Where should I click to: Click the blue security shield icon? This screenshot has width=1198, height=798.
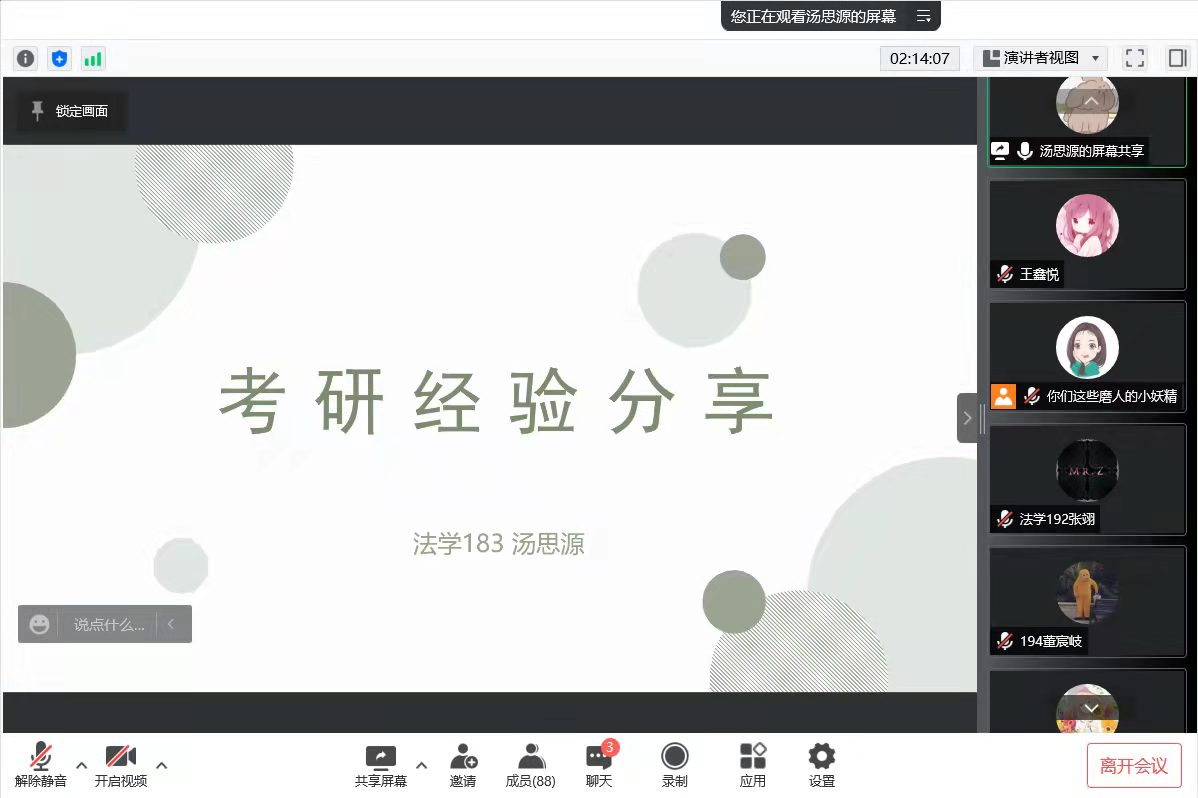(59, 58)
